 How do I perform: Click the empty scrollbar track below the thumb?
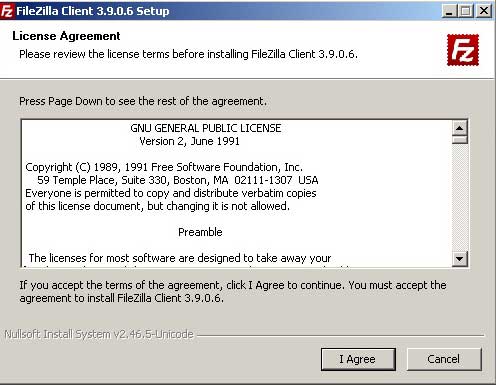[460, 197]
